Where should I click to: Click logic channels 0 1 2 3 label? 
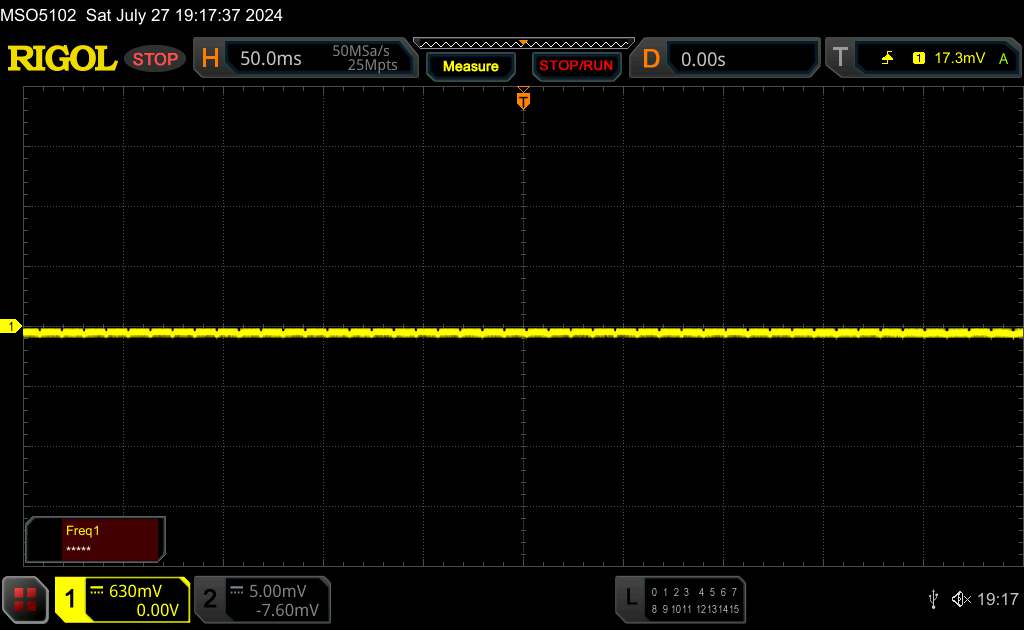(670, 592)
